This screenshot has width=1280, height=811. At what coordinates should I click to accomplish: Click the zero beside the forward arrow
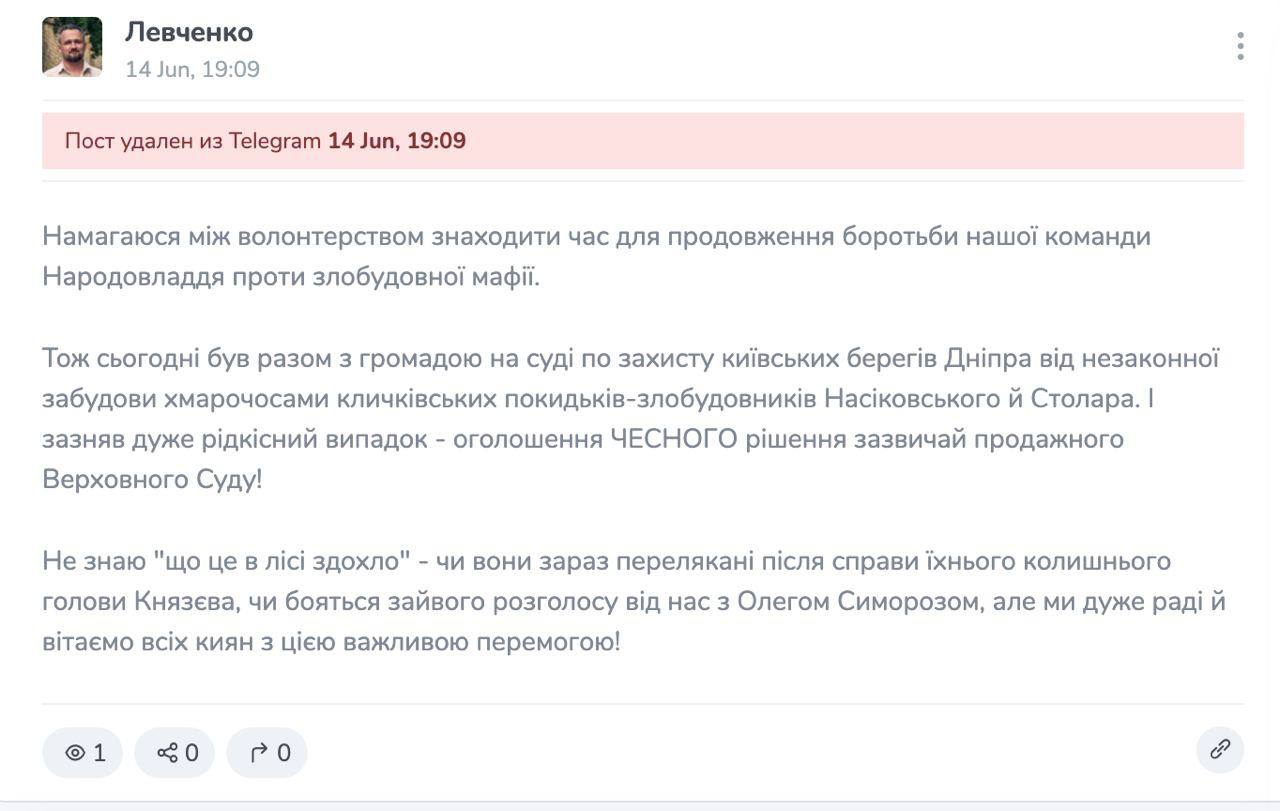pyautogui.click(x=284, y=753)
